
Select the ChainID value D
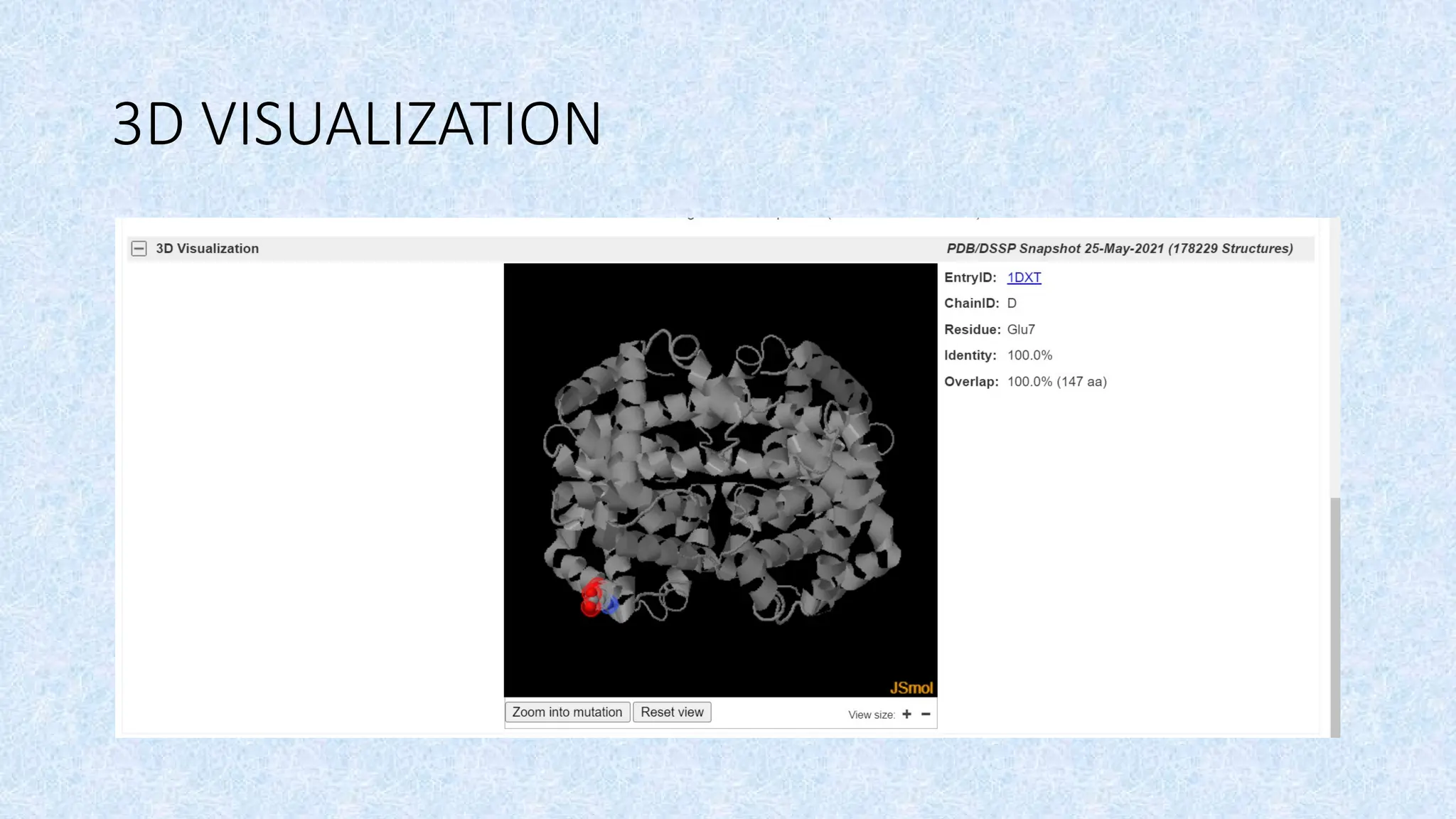[1012, 303]
